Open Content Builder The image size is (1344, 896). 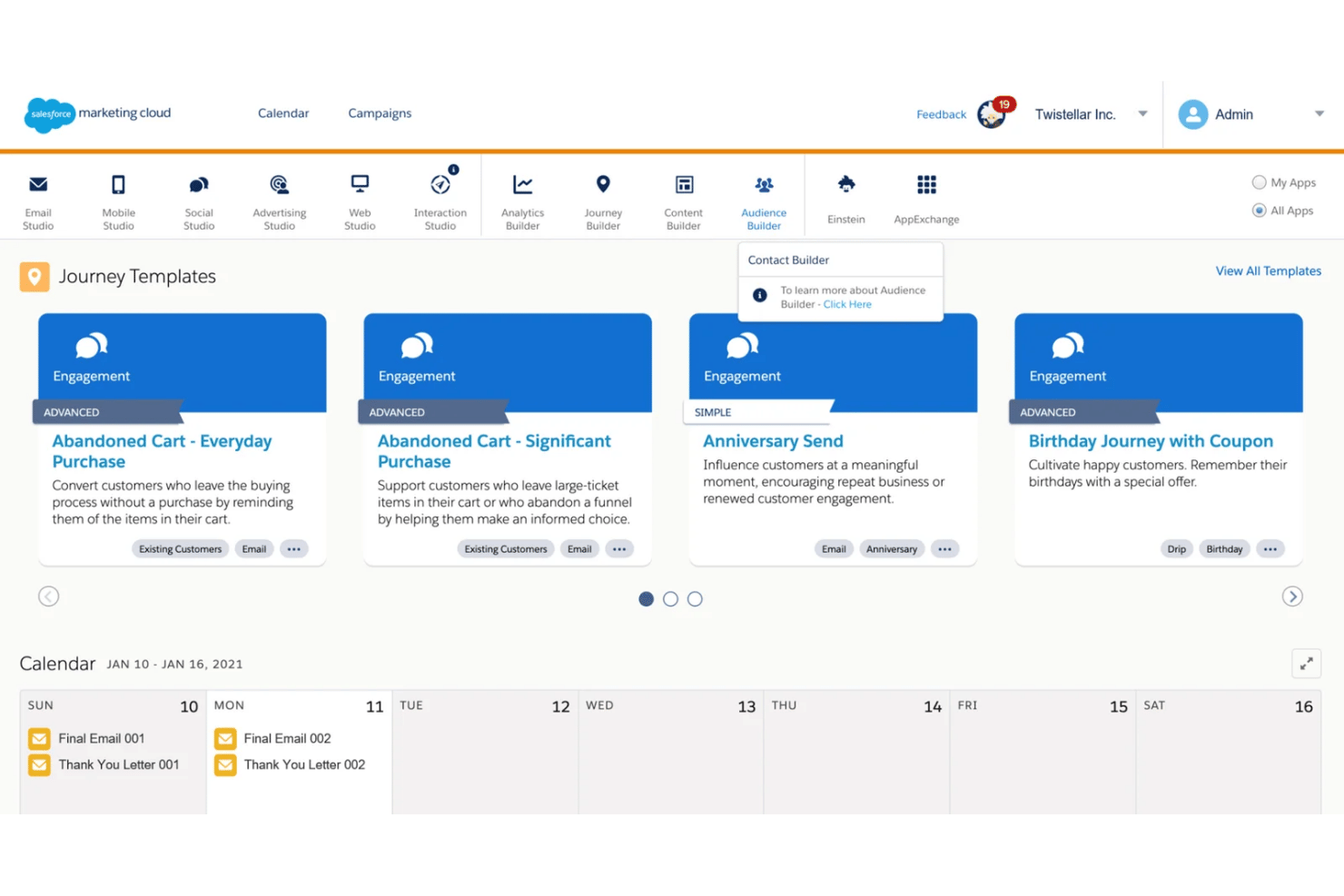(684, 202)
